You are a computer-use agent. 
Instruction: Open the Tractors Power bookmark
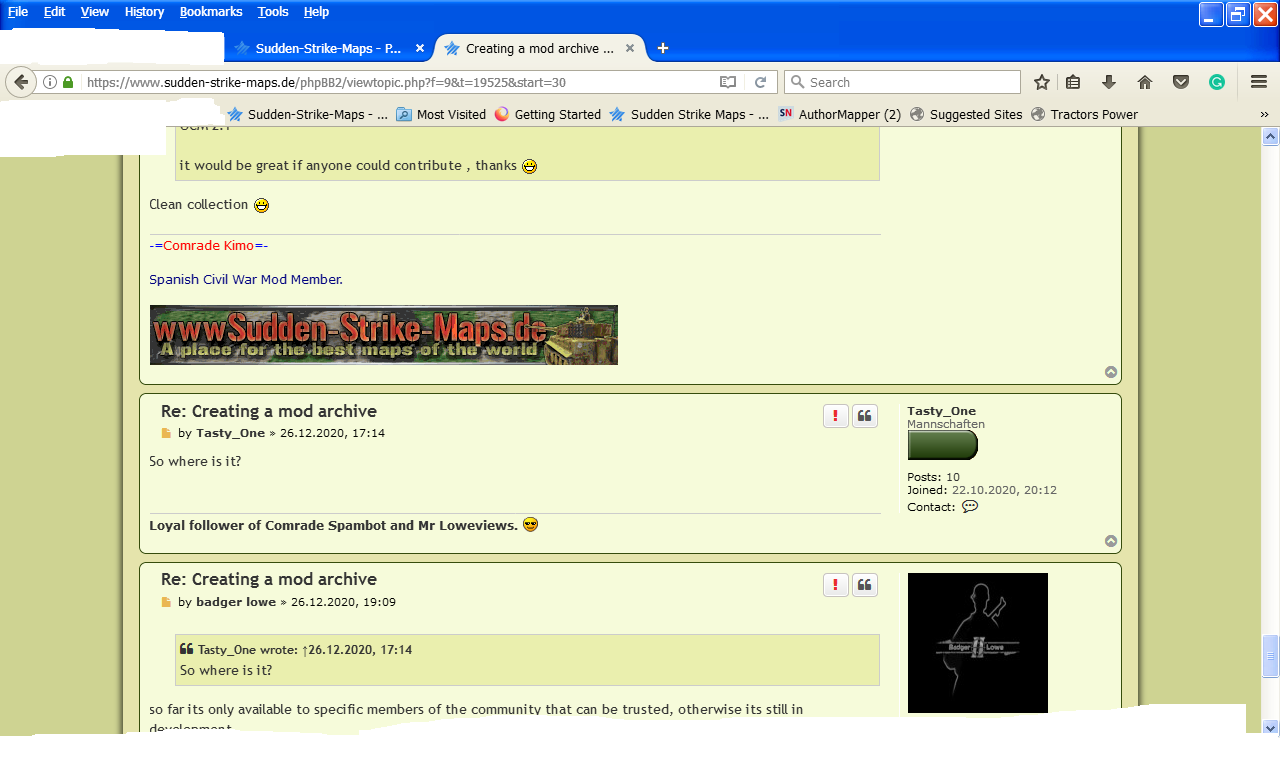(1084, 115)
